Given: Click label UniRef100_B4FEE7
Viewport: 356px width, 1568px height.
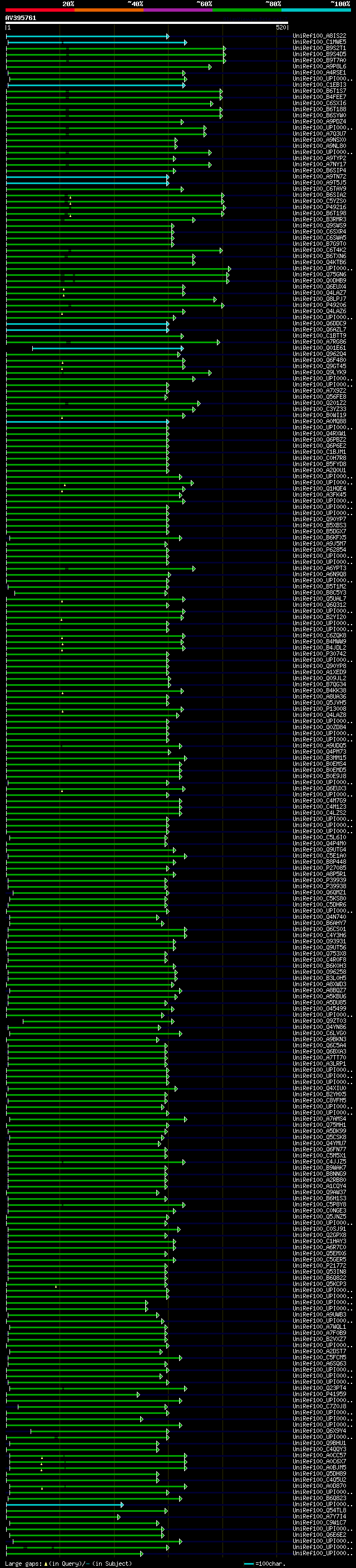Looking at the screenshot, I should pos(319,97).
